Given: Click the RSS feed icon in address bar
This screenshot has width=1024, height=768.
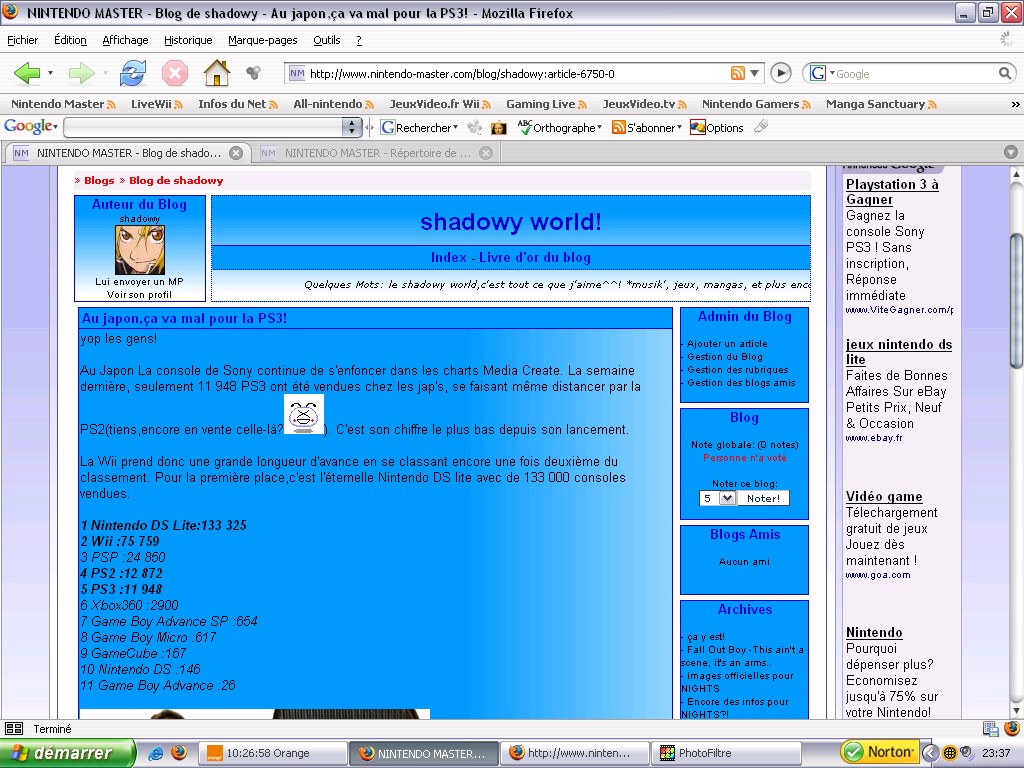Looking at the screenshot, I should pos(737,73).
